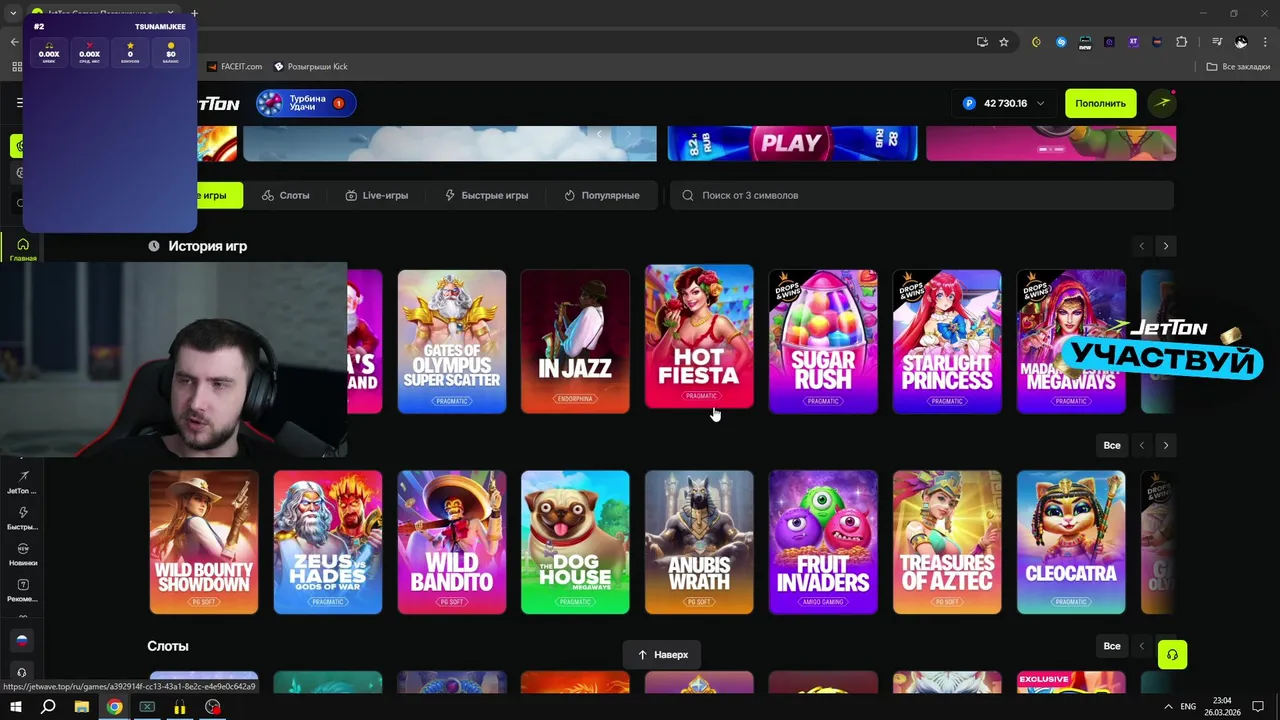Select Слоты category tab
Screen dimensions: 1280x720
[285, 195]
